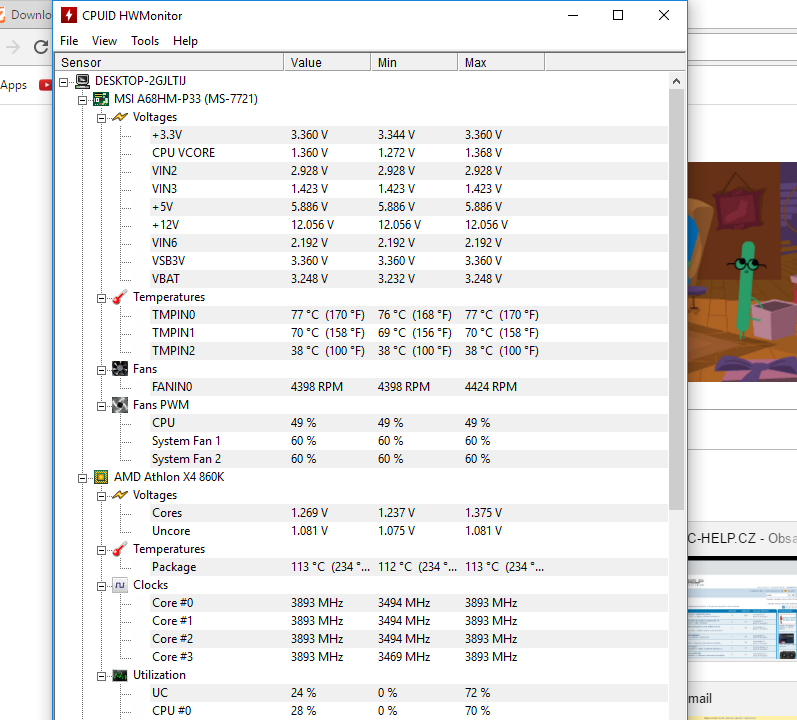Click the Athlon Voltages lightning icon
Viewport: 797px width, 720px height.
point(120,495)
